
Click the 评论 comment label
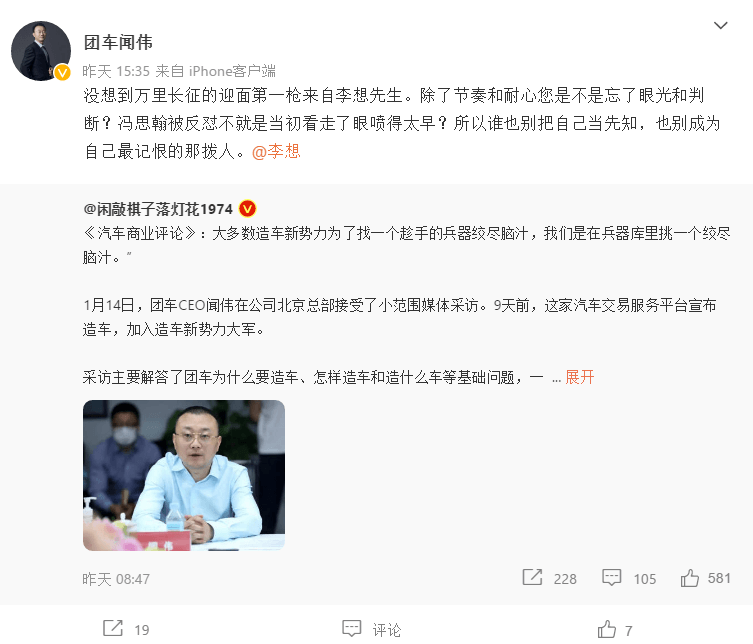pos(387,630)
